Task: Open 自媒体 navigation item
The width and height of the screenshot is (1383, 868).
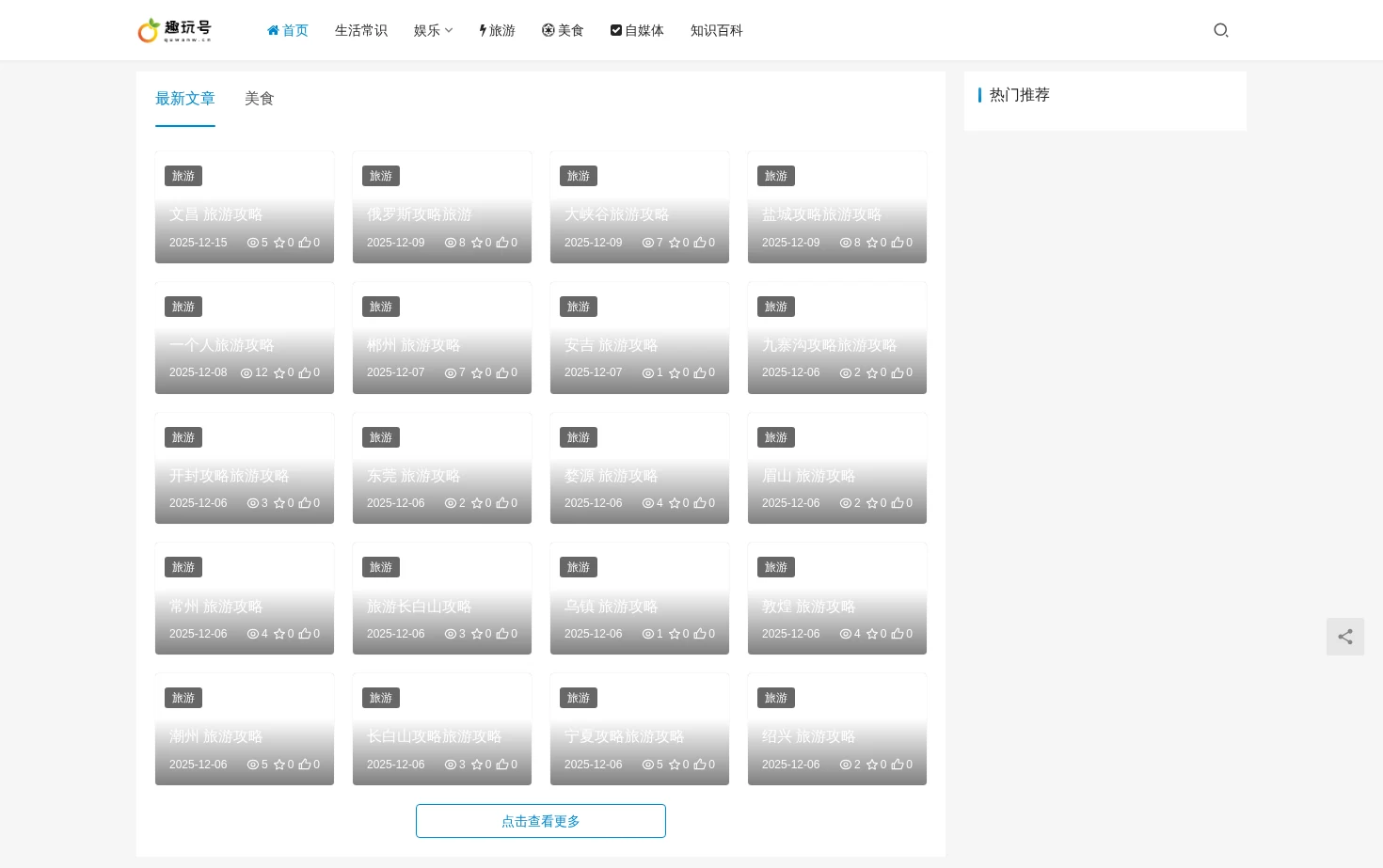Action: point(637,30)
